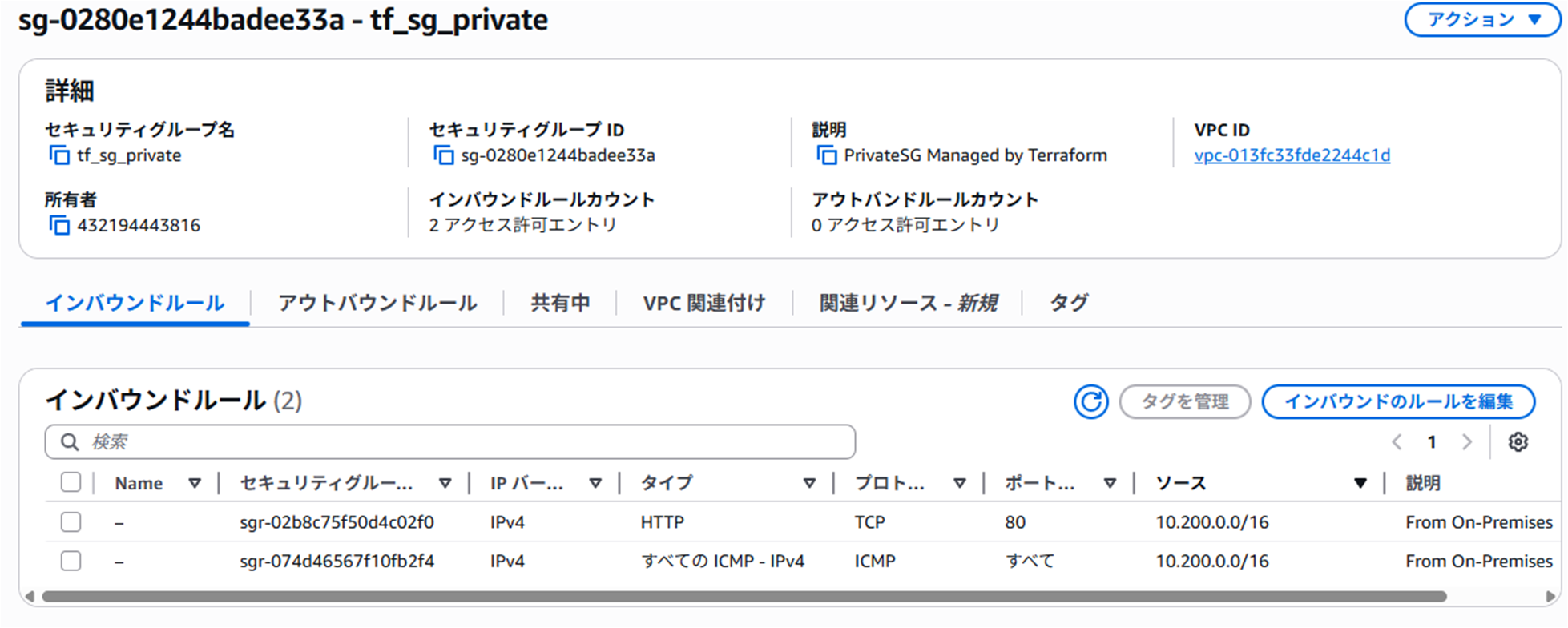Click インバウンドのルールを編集 button

coord(1398,401)
